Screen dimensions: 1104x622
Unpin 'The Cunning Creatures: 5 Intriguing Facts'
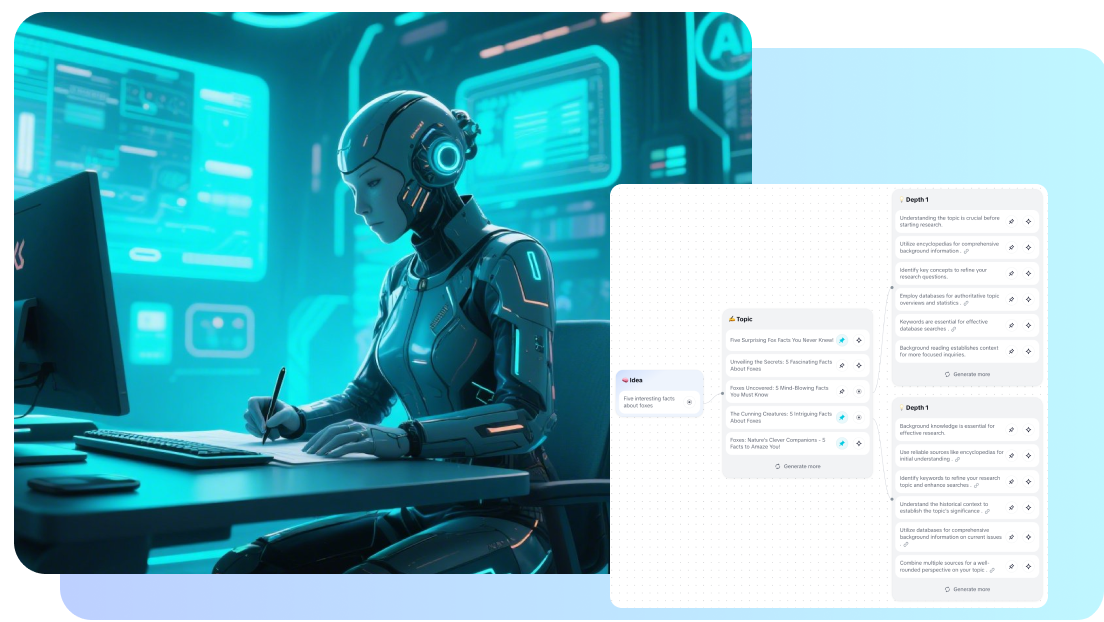pos(842,418)
